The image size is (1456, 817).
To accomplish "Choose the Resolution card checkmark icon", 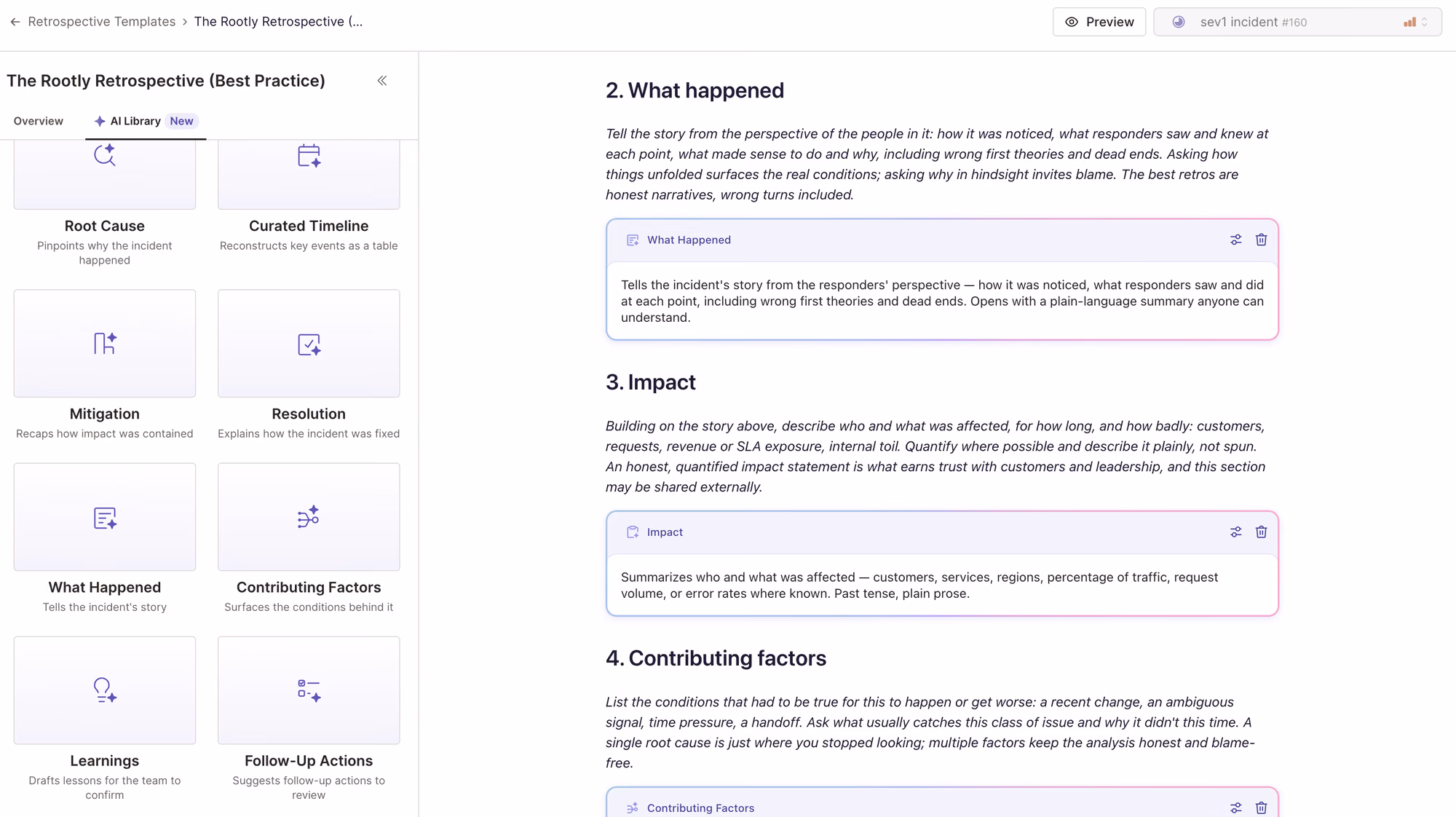I will pos(309,344).
